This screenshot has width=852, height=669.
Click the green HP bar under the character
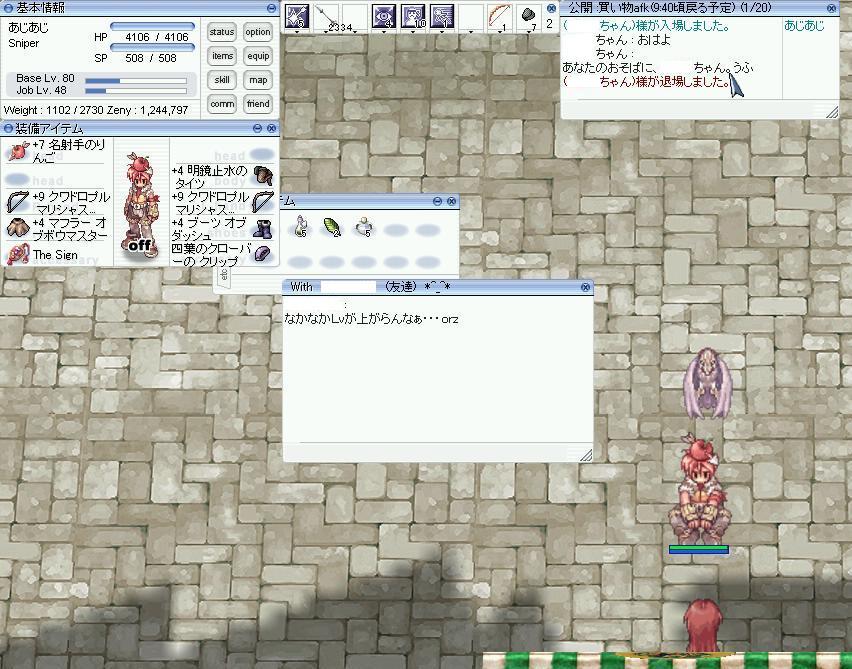click(x=698, y=549)
